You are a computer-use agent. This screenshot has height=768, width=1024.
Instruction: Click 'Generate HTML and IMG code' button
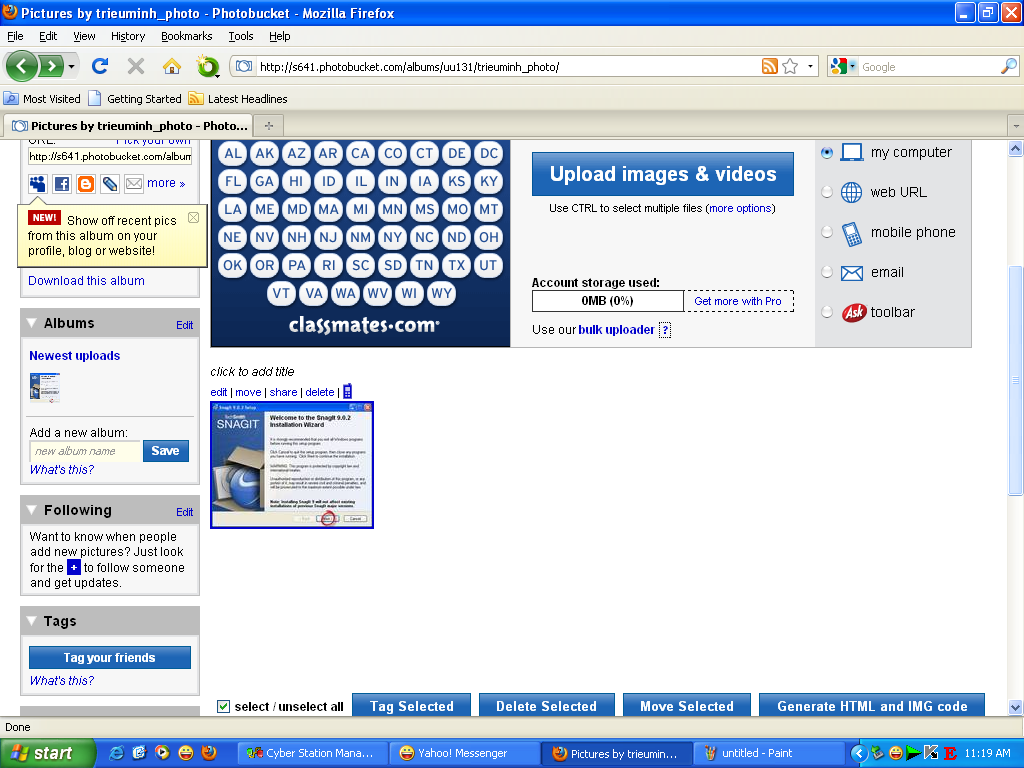[872, 705]
